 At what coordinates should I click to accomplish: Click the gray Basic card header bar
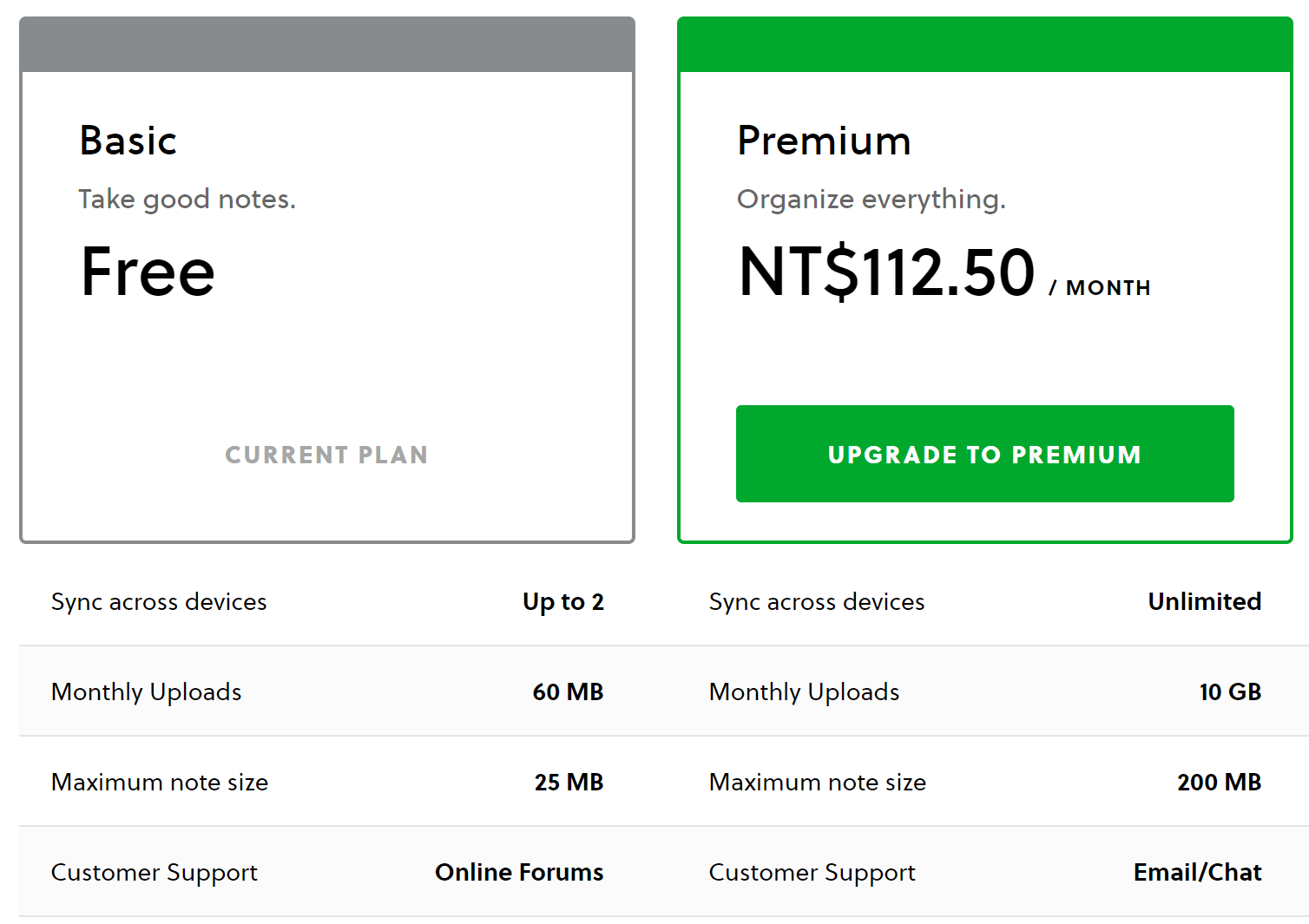[327, 45]
